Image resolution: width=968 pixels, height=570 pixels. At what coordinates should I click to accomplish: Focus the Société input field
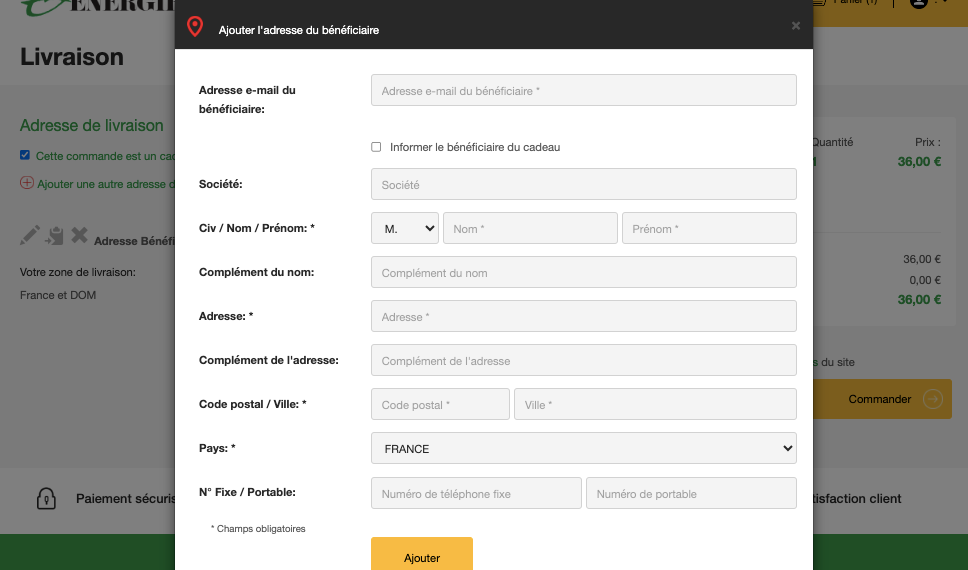[583, 184]
